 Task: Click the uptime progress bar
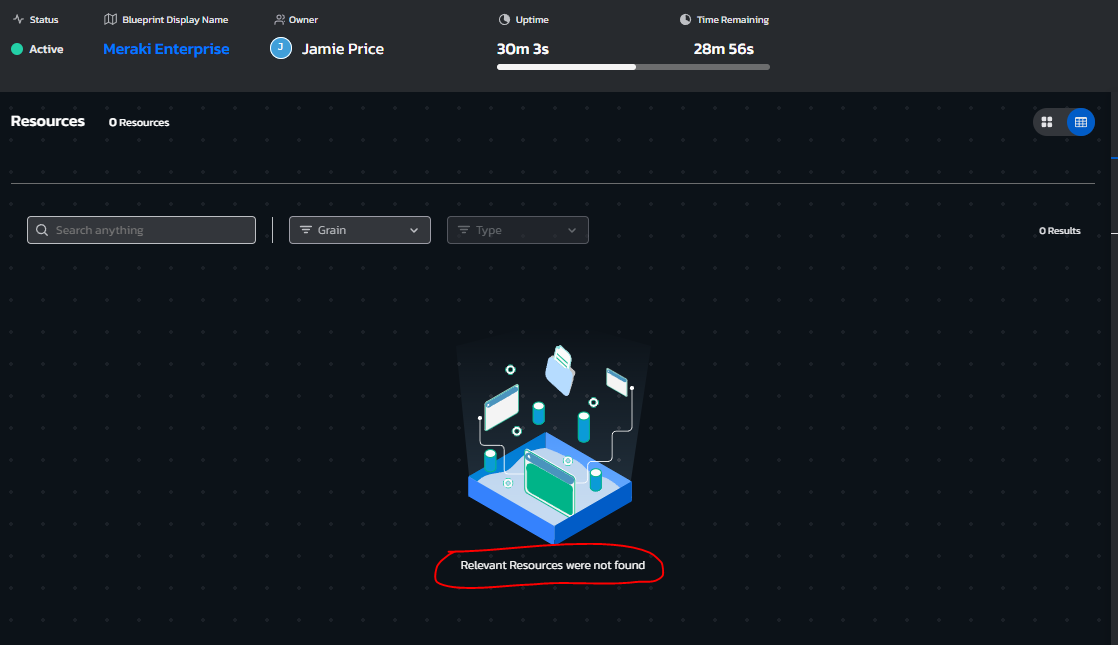(633, 67)
